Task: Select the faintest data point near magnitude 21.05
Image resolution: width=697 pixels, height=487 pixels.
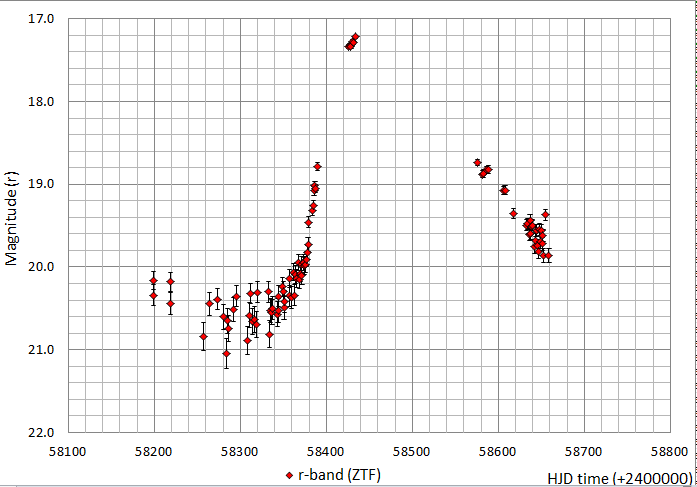Action: (226, 354)
